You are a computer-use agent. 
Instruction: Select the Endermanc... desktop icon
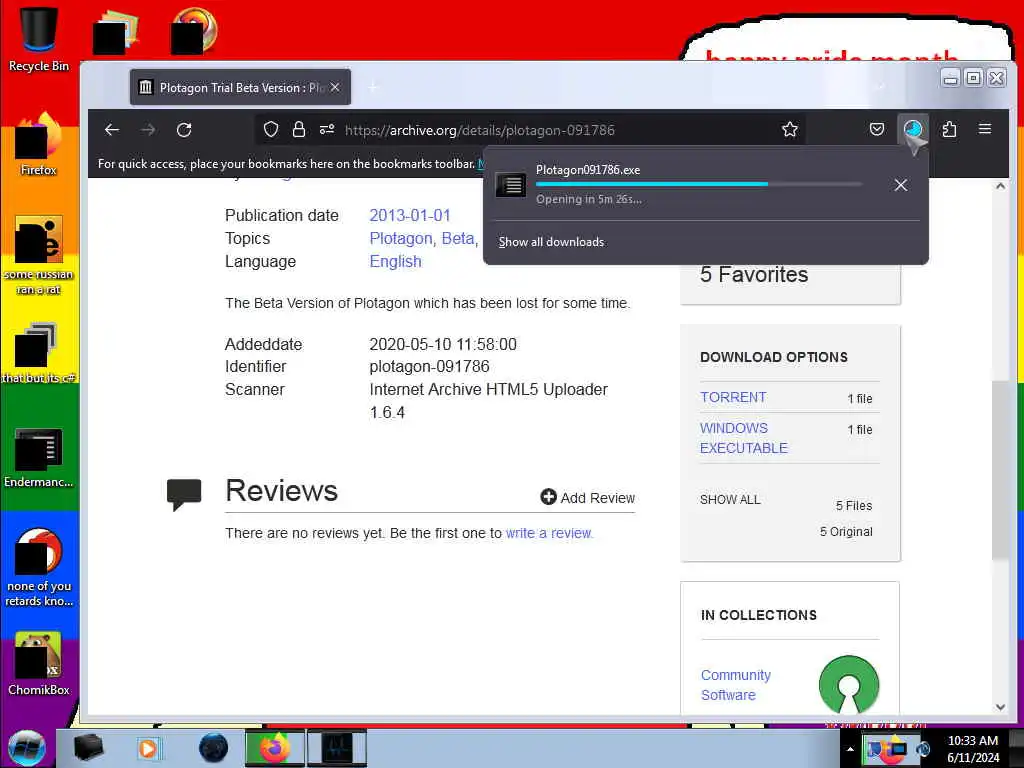point(39,458)
